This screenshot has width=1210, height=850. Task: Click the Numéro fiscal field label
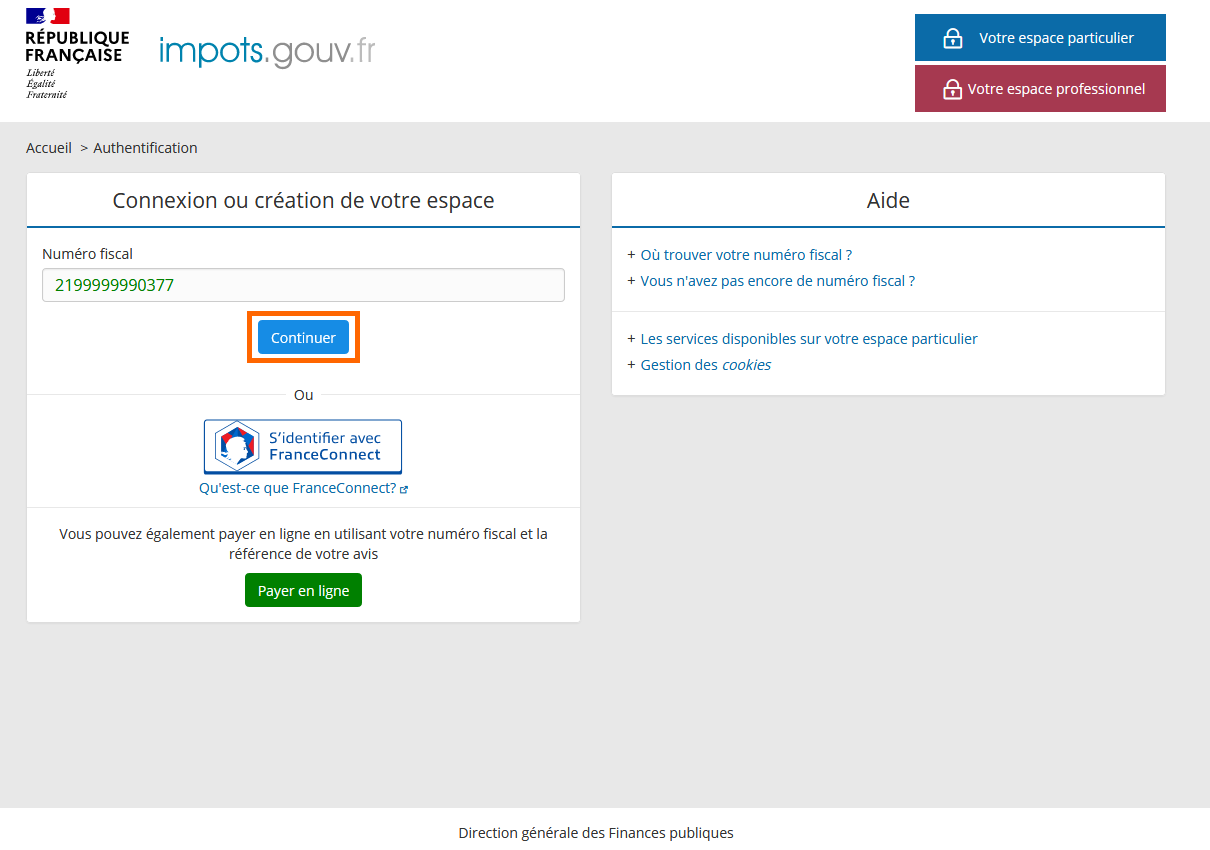pos(87,254)
